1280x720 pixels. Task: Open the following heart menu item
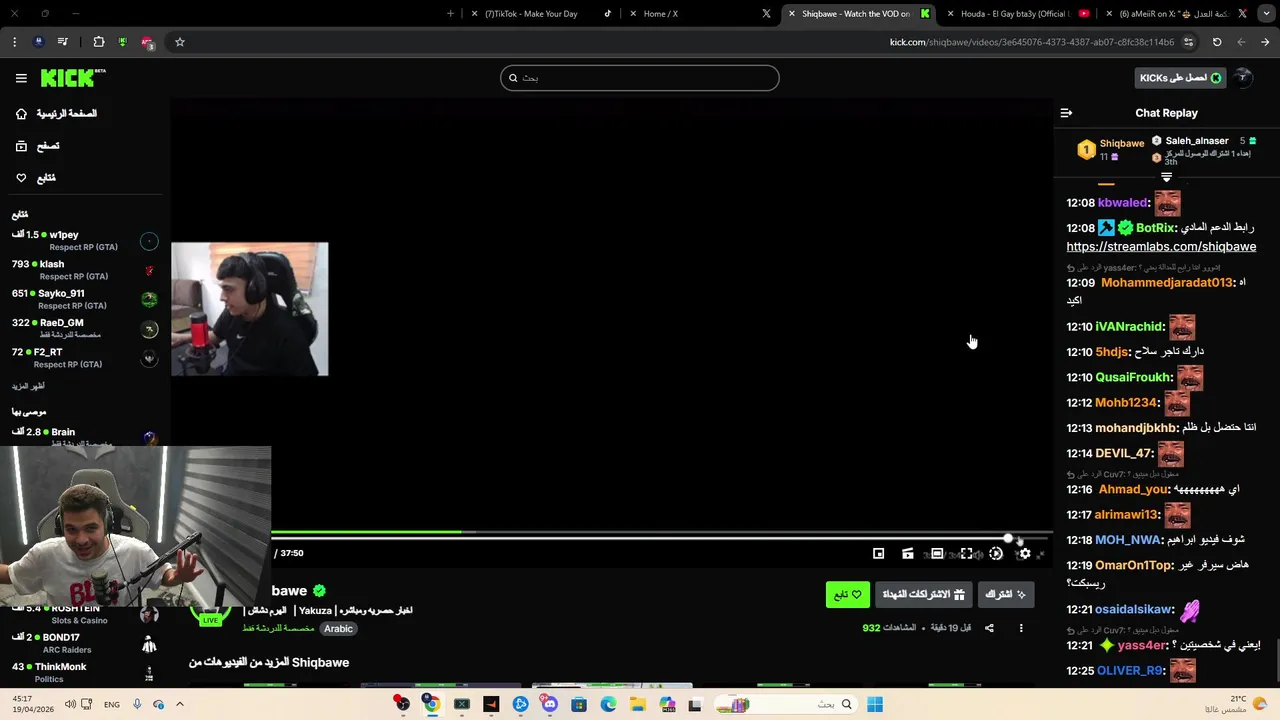36,178
